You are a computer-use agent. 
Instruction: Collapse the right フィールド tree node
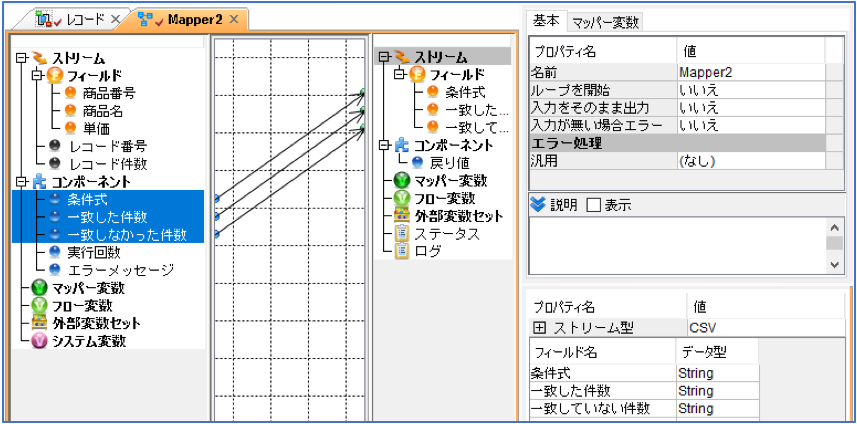point(398,73)
